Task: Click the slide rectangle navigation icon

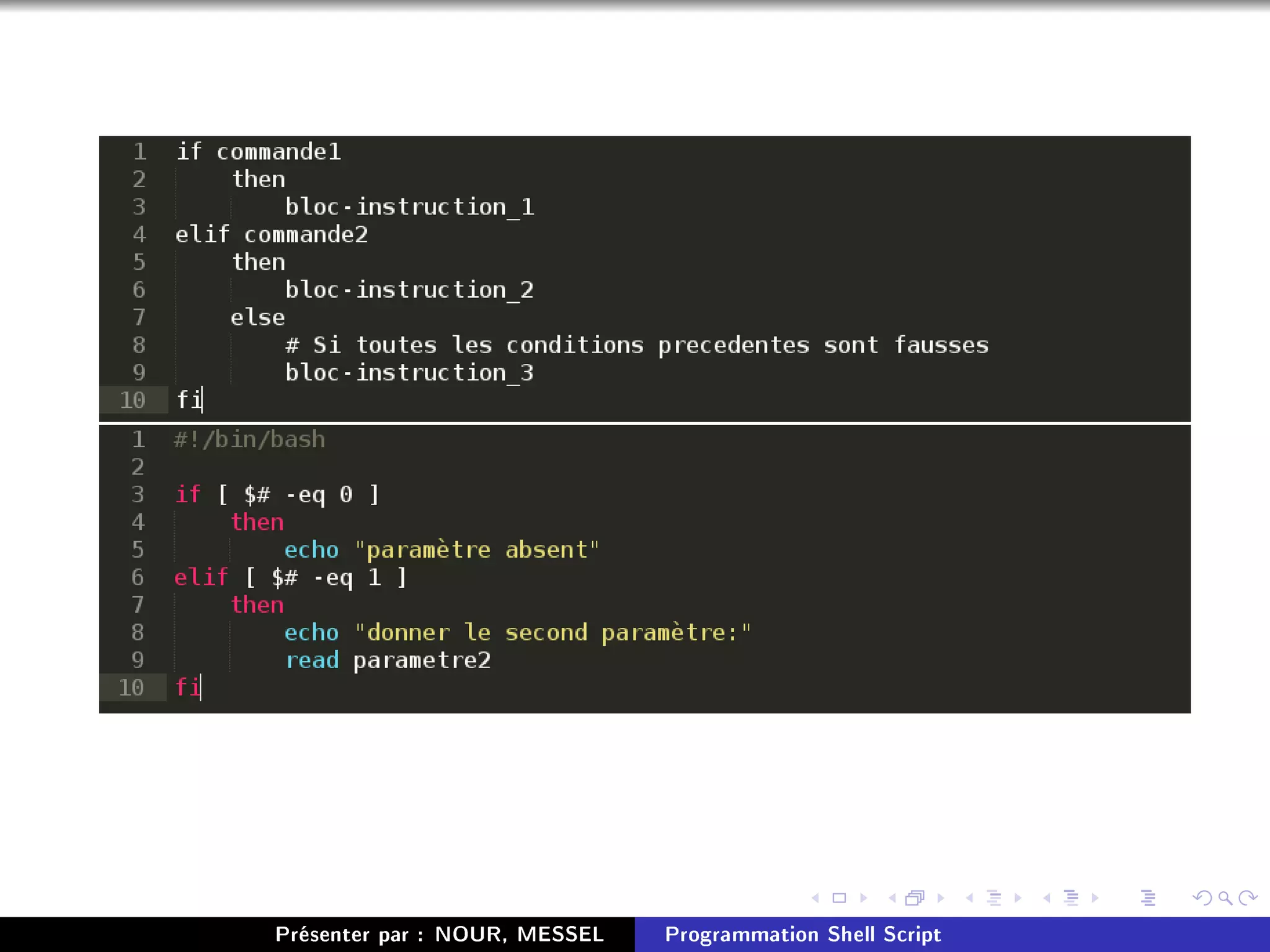Action: tap(839, 898)
